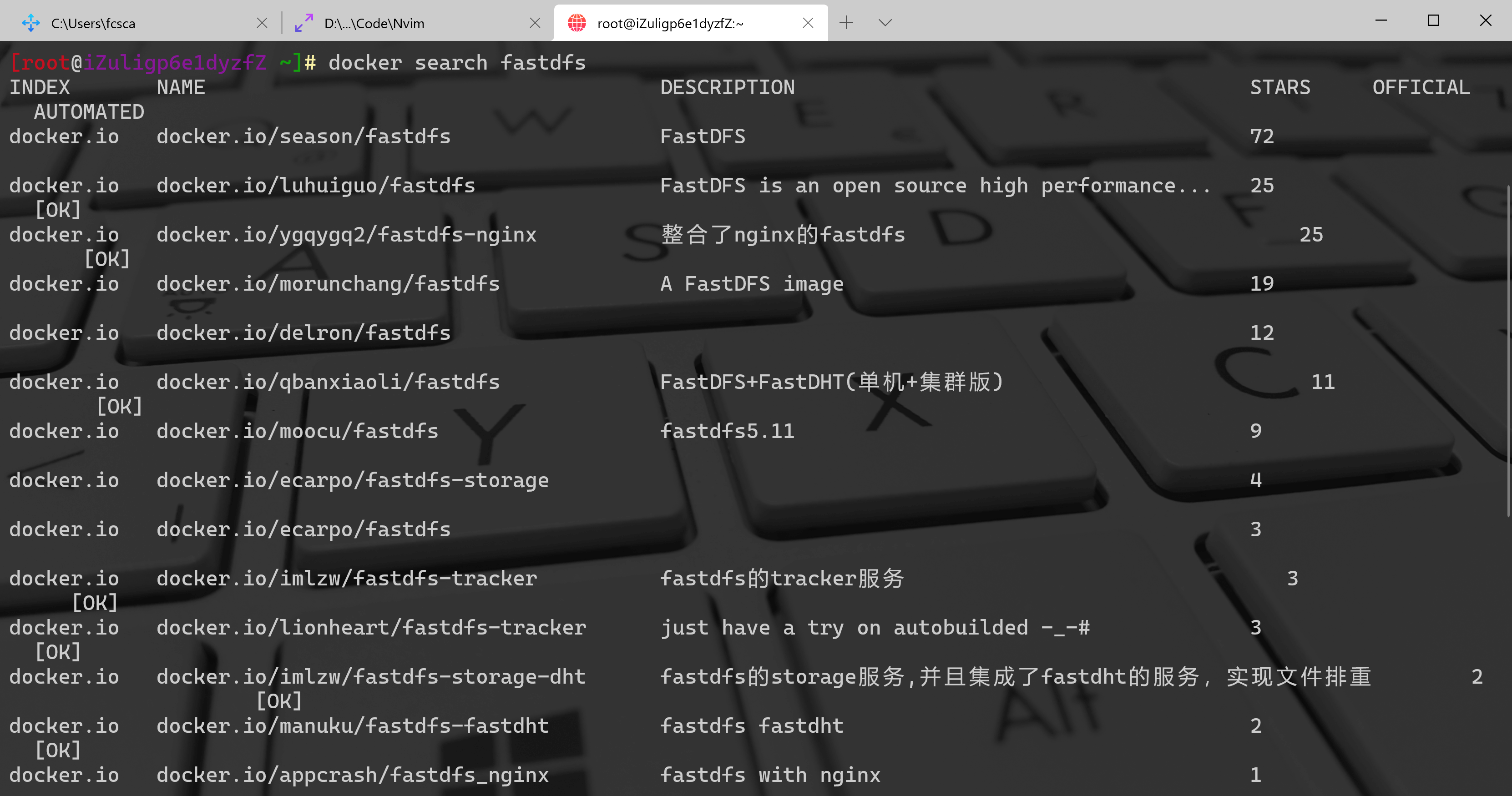The width and height of the screenshot is (1512, 796).
Task: Click the terminal vertical scrollbar
Action: (1507, 352)
